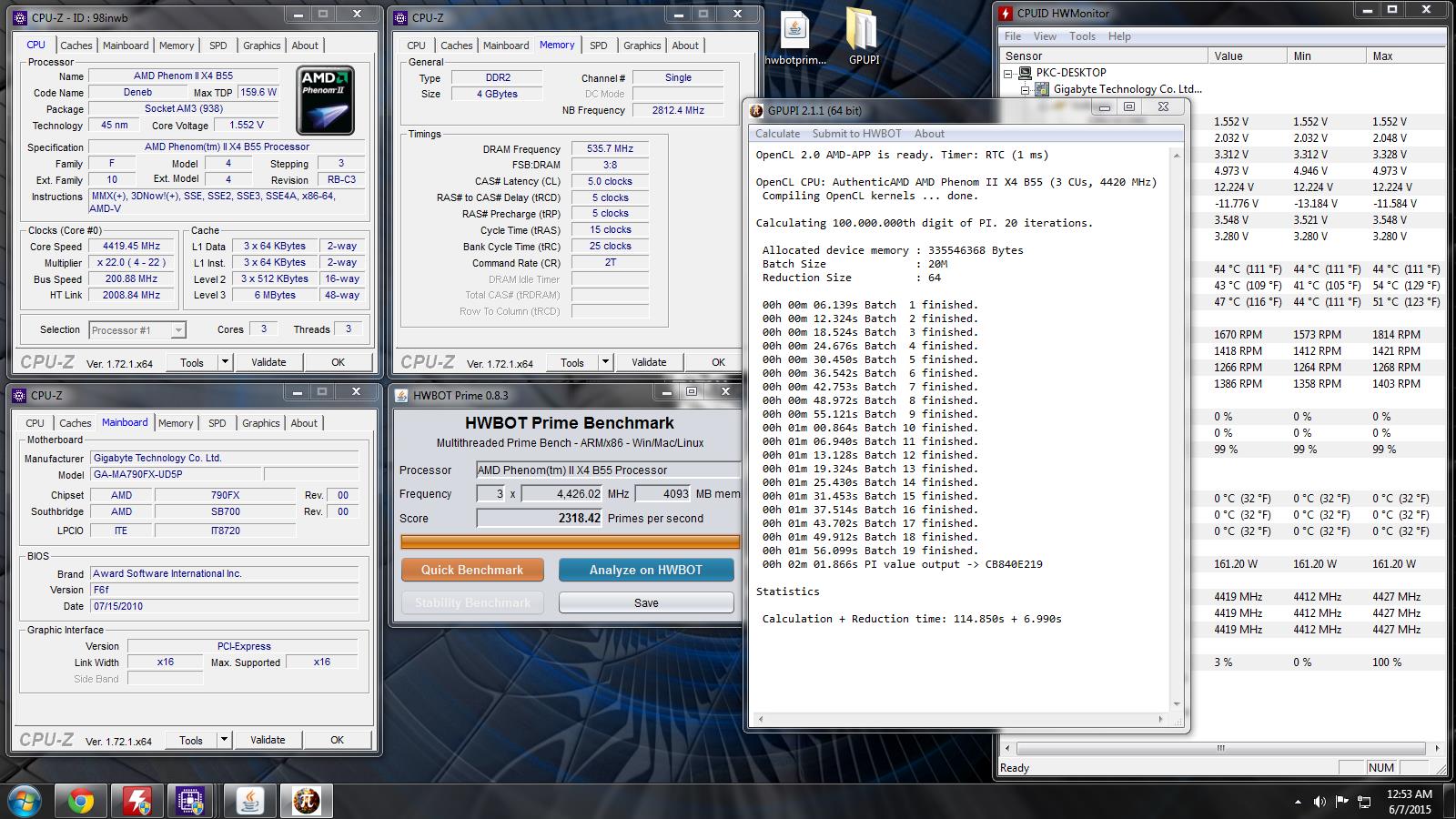The width and height of the screenshot is (1456, 819).
Task: Open Tools dropdown arrow in CPU-Z Memory window
Action: [605, 362]
